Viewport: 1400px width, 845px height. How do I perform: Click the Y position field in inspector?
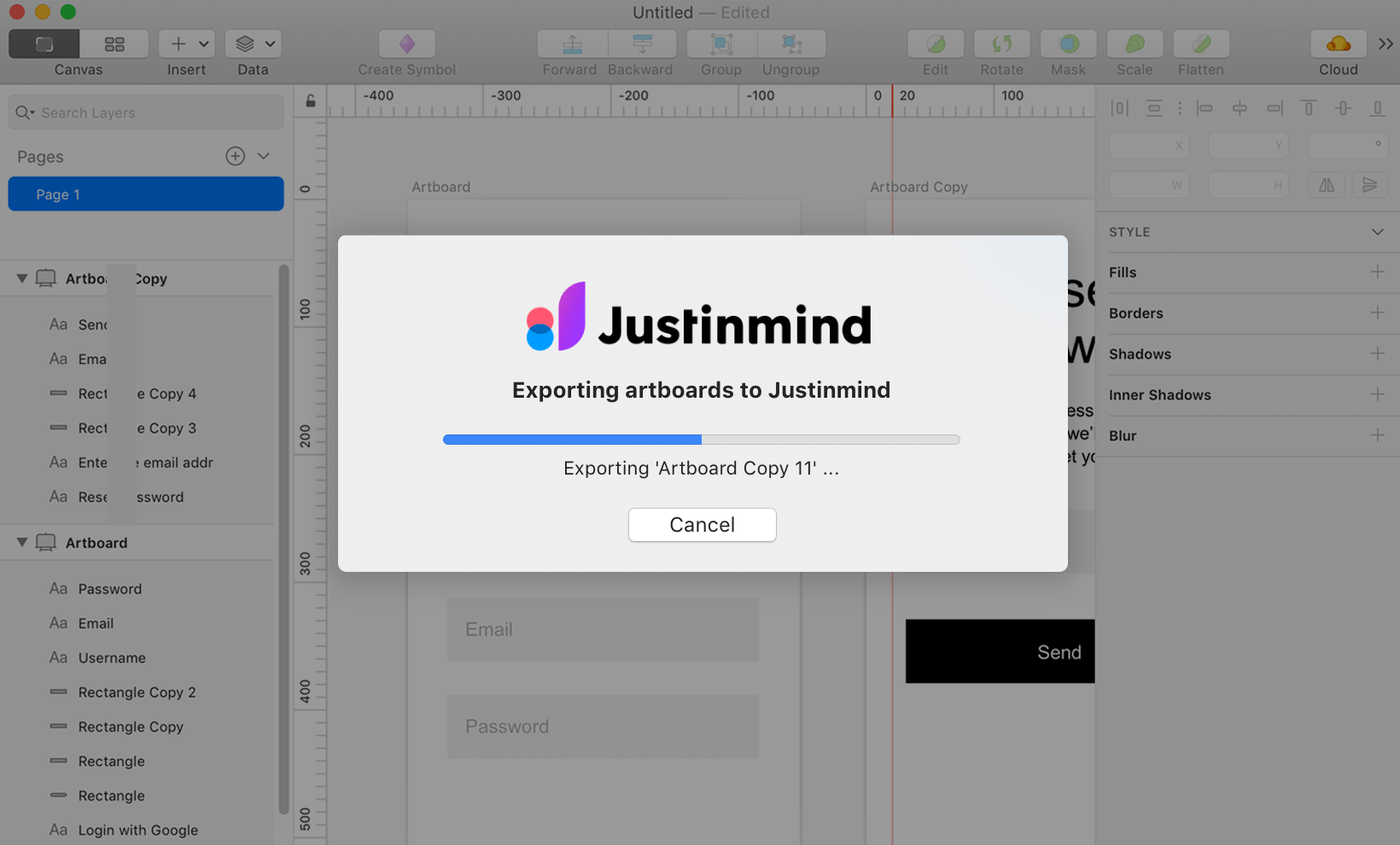(x=1249, y=146)
